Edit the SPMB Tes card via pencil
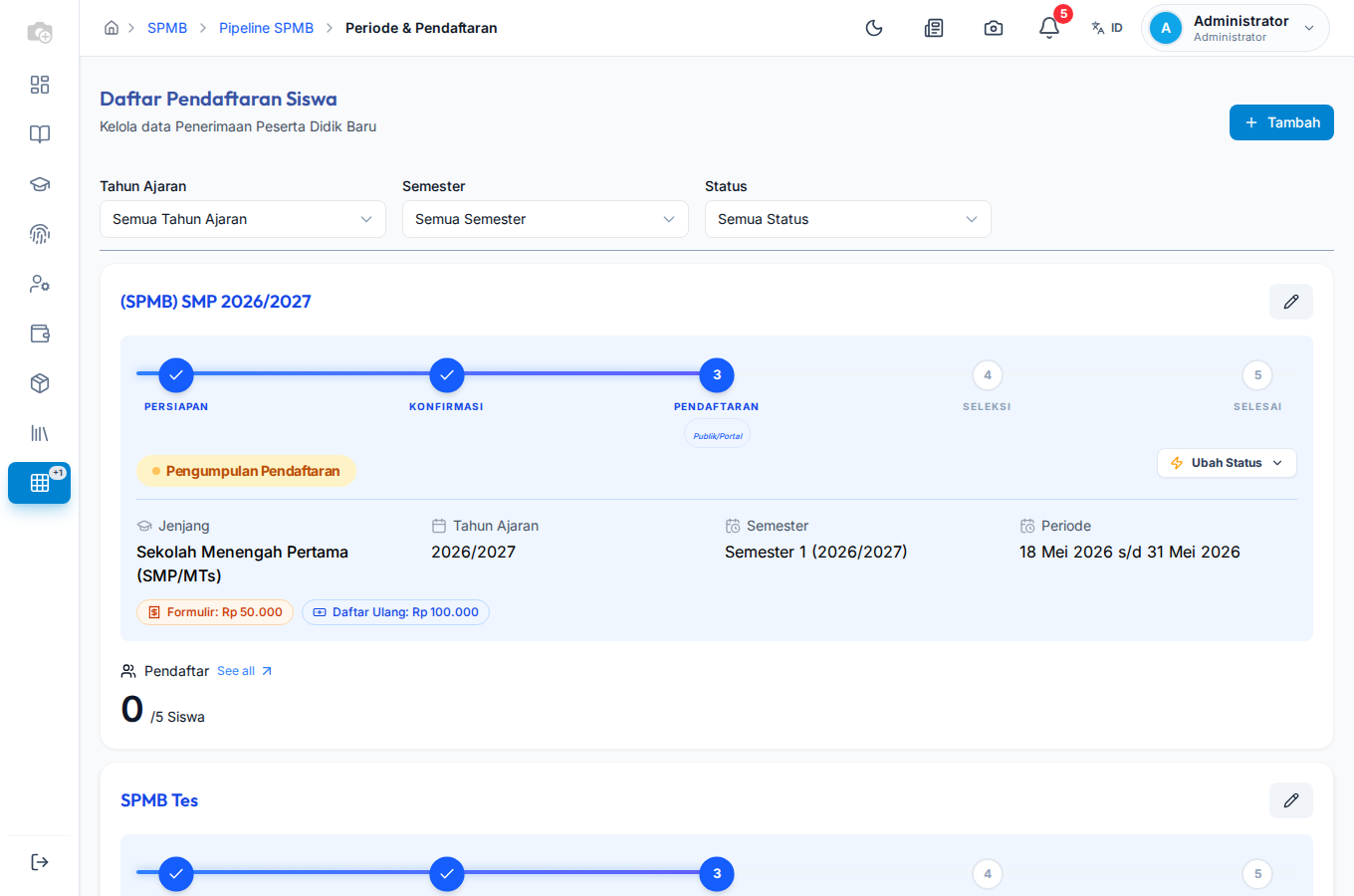 [x=1291, y=800]
